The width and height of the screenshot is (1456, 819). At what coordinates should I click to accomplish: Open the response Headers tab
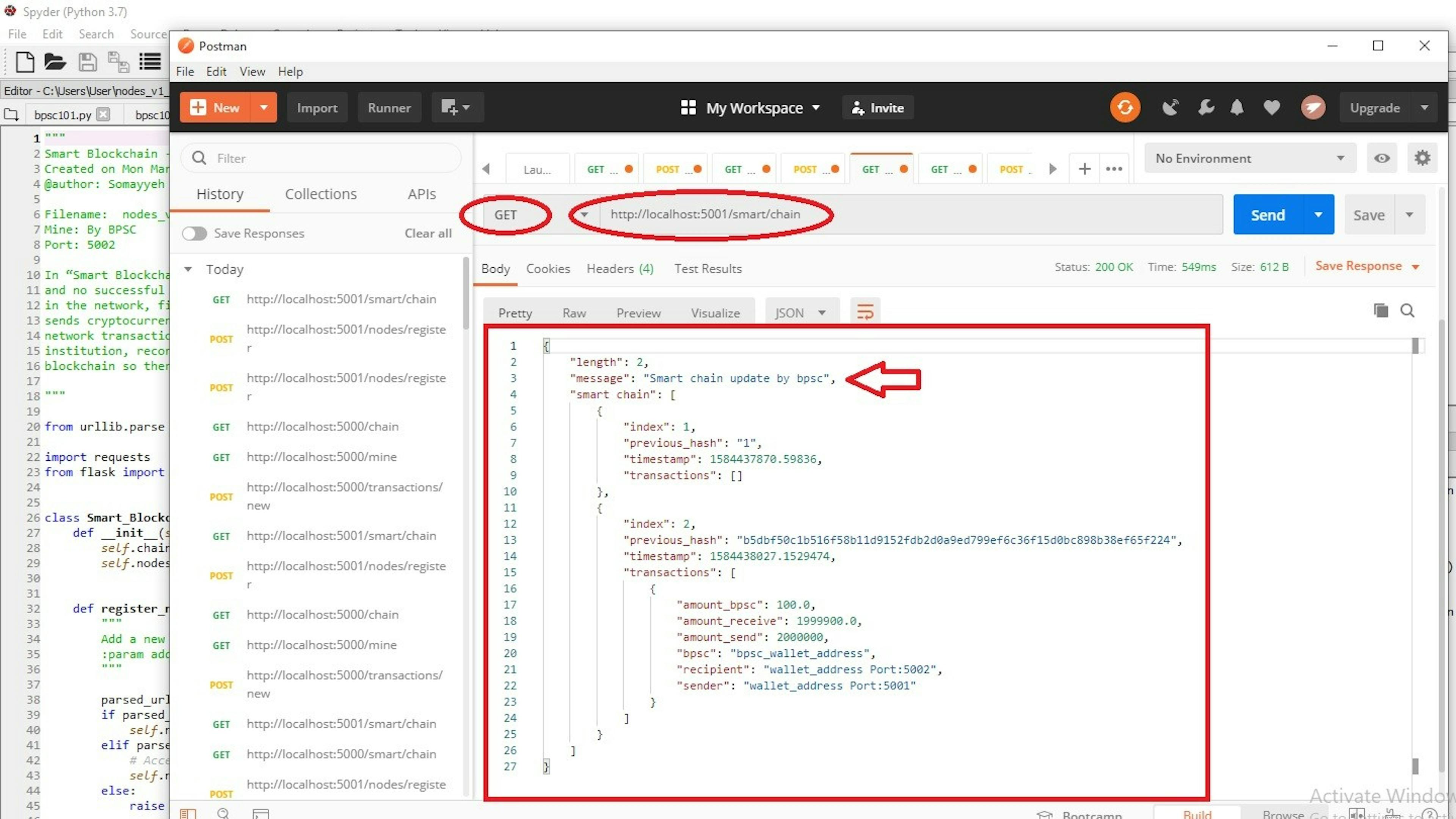(x=620, y=269)
